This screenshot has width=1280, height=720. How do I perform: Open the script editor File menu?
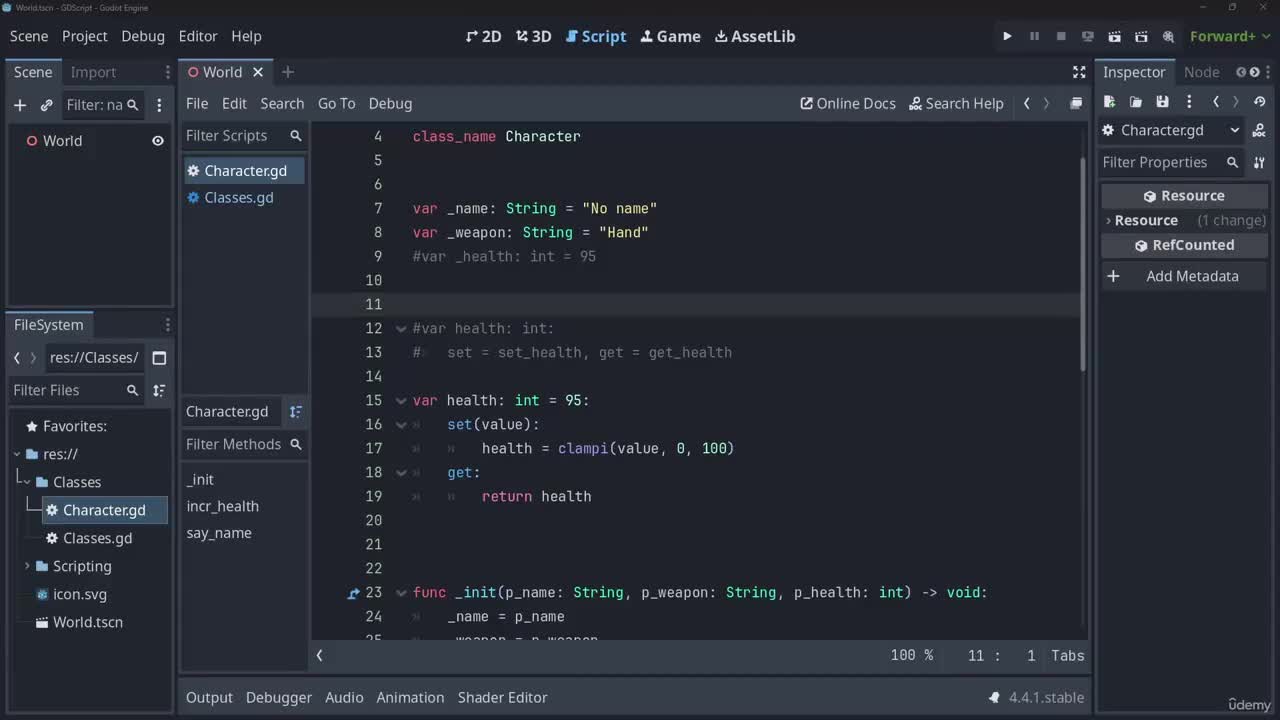[x=197, y=103]
